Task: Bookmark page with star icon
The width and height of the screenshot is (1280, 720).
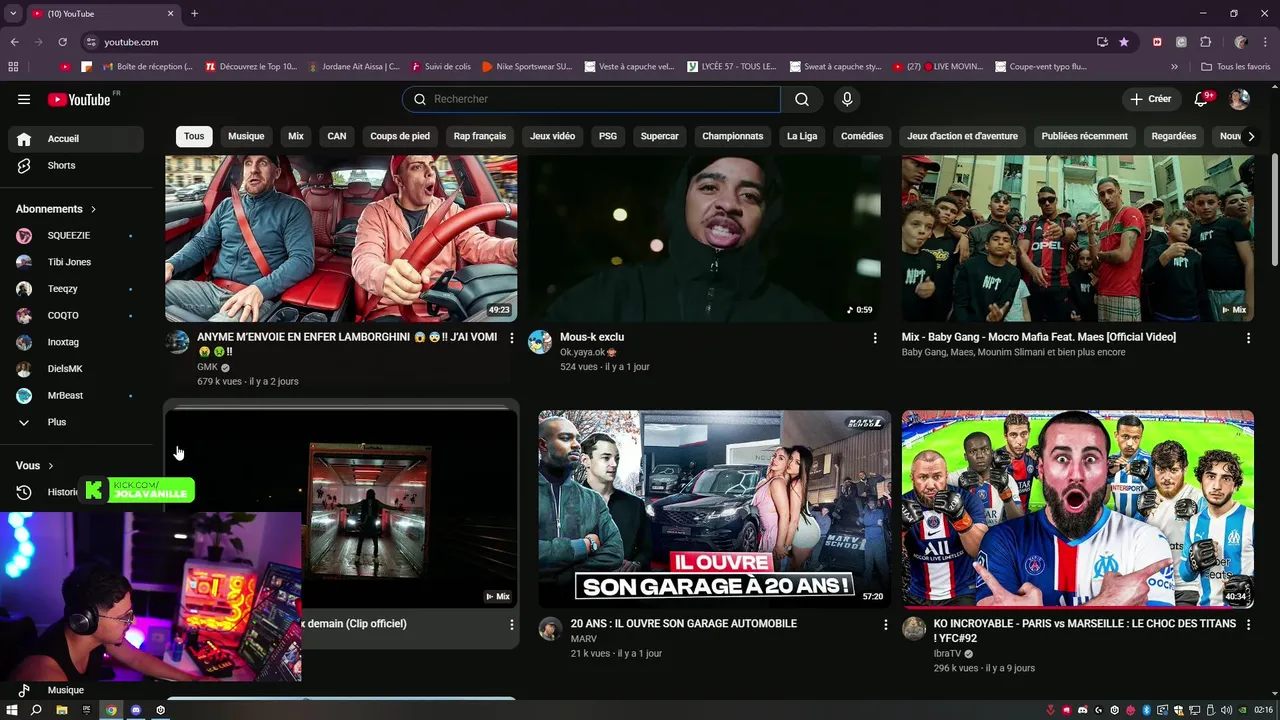Action: point(1124,42)
